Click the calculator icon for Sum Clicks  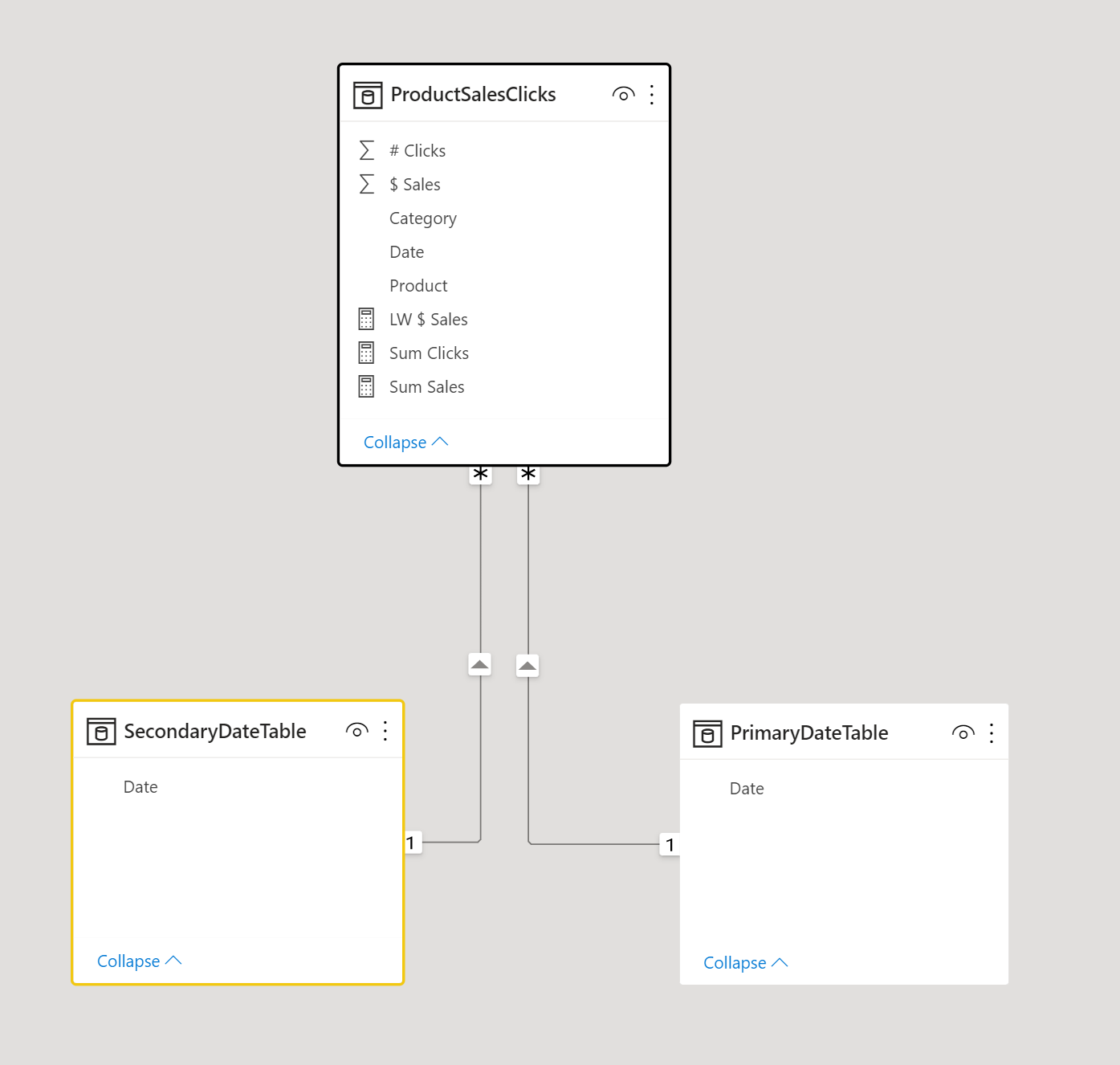(366, 353)
